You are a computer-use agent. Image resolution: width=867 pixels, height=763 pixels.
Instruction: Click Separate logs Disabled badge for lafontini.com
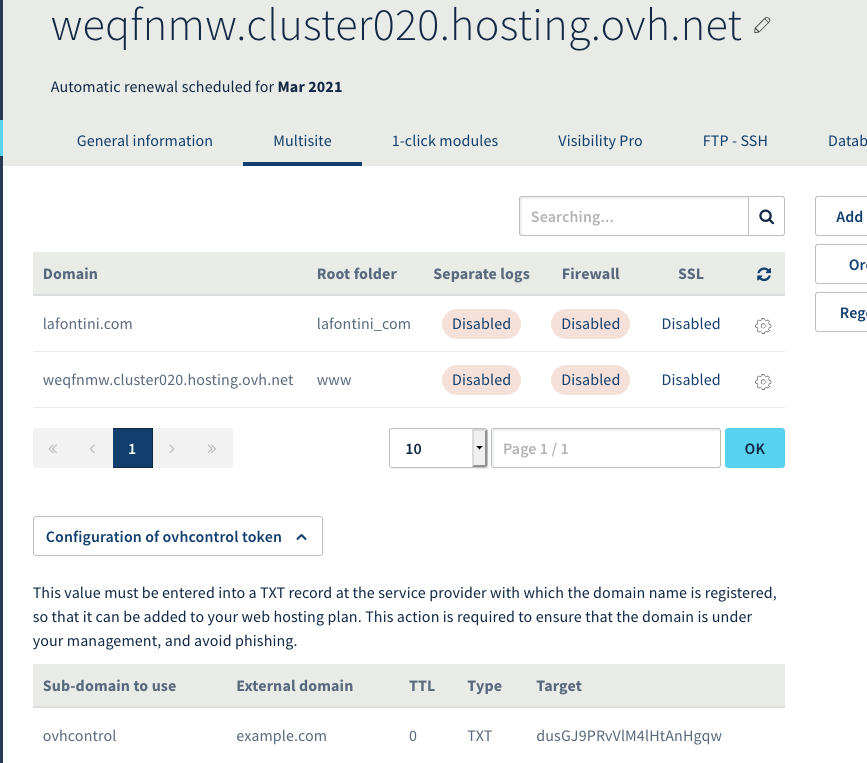[x=481, y=324]
